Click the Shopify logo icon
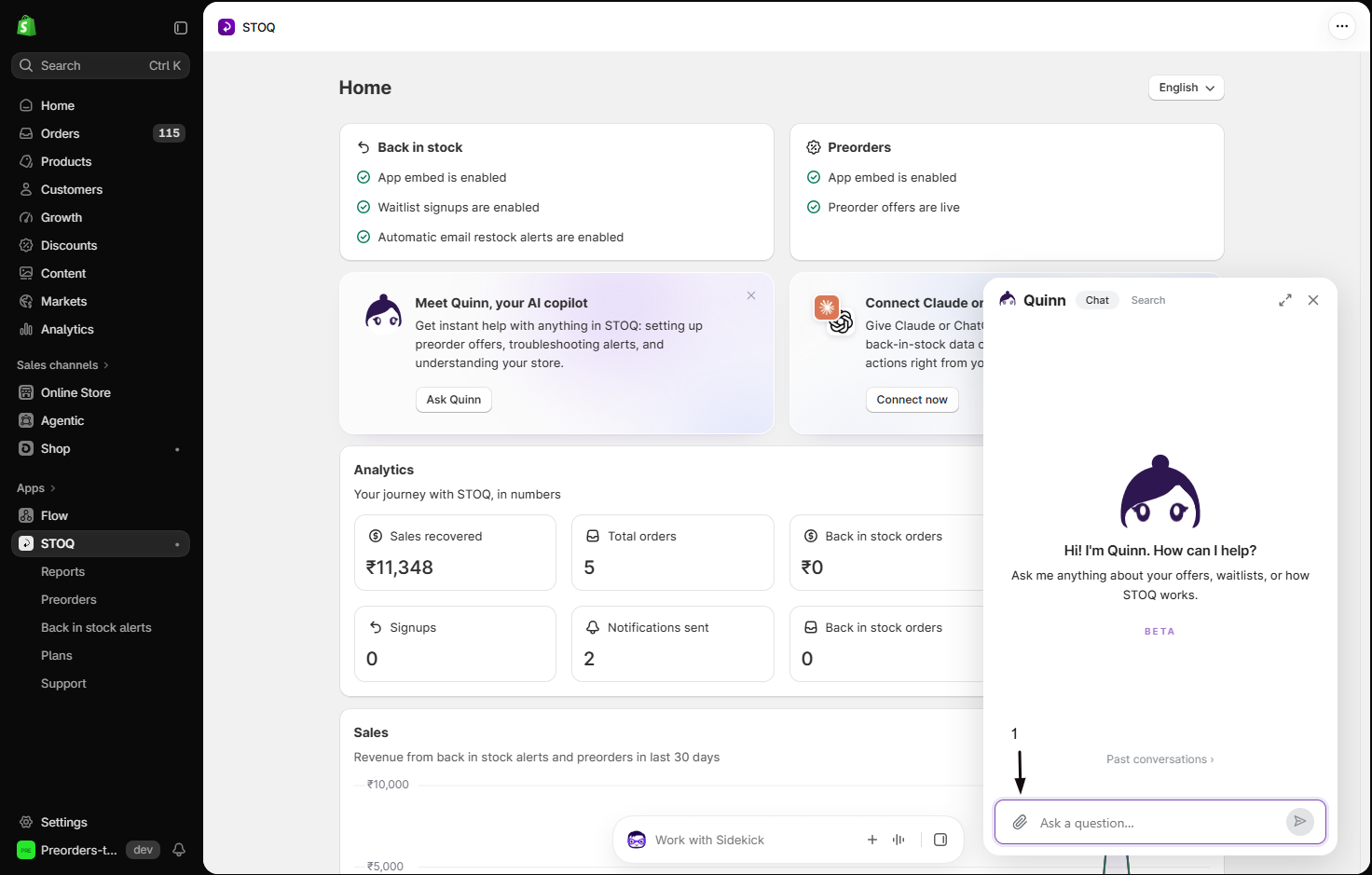1372x875 pixels. tap(26, 26)
